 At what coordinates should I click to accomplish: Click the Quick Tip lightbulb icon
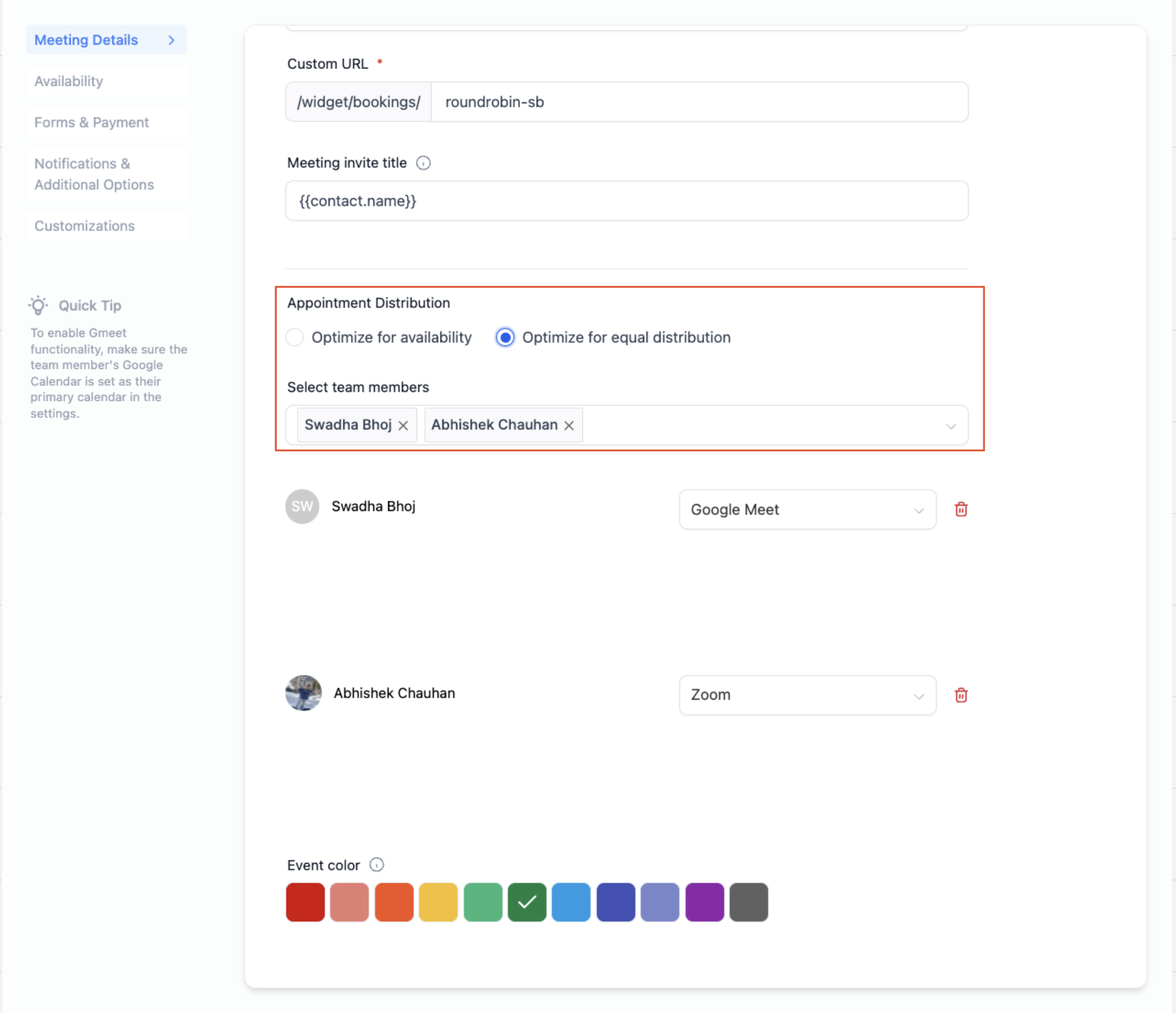pos(38,305)
